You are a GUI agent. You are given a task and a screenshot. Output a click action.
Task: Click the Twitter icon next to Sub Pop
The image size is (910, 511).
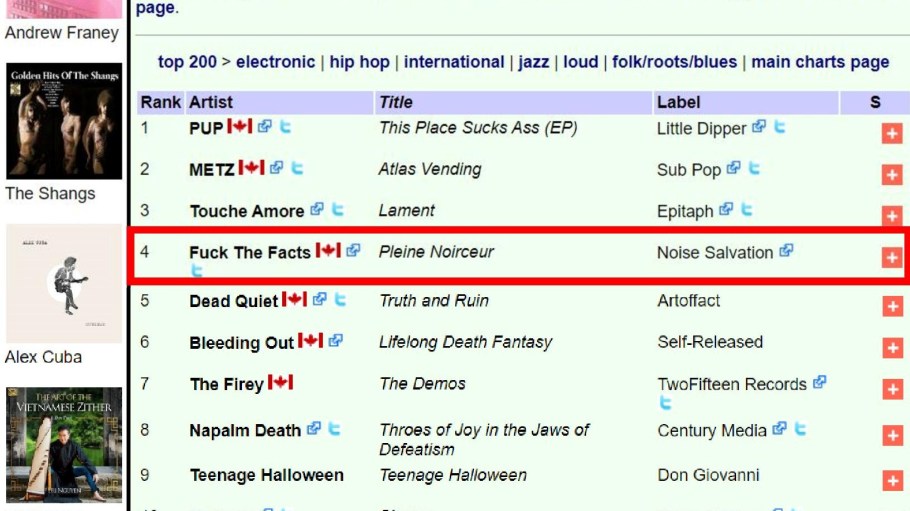pos(754,169)
